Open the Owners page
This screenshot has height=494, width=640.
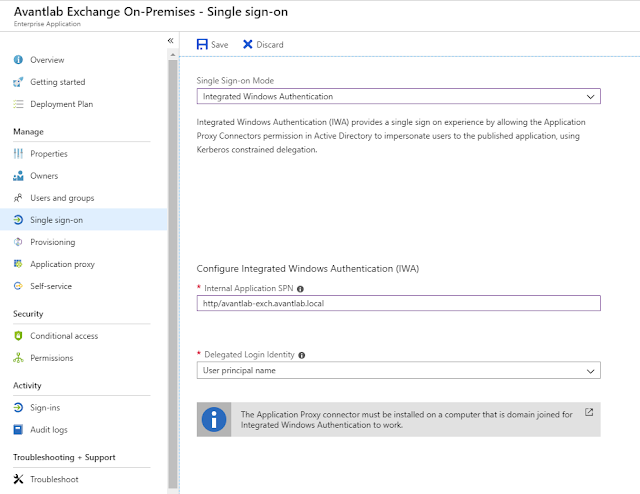tap(83, 176)
